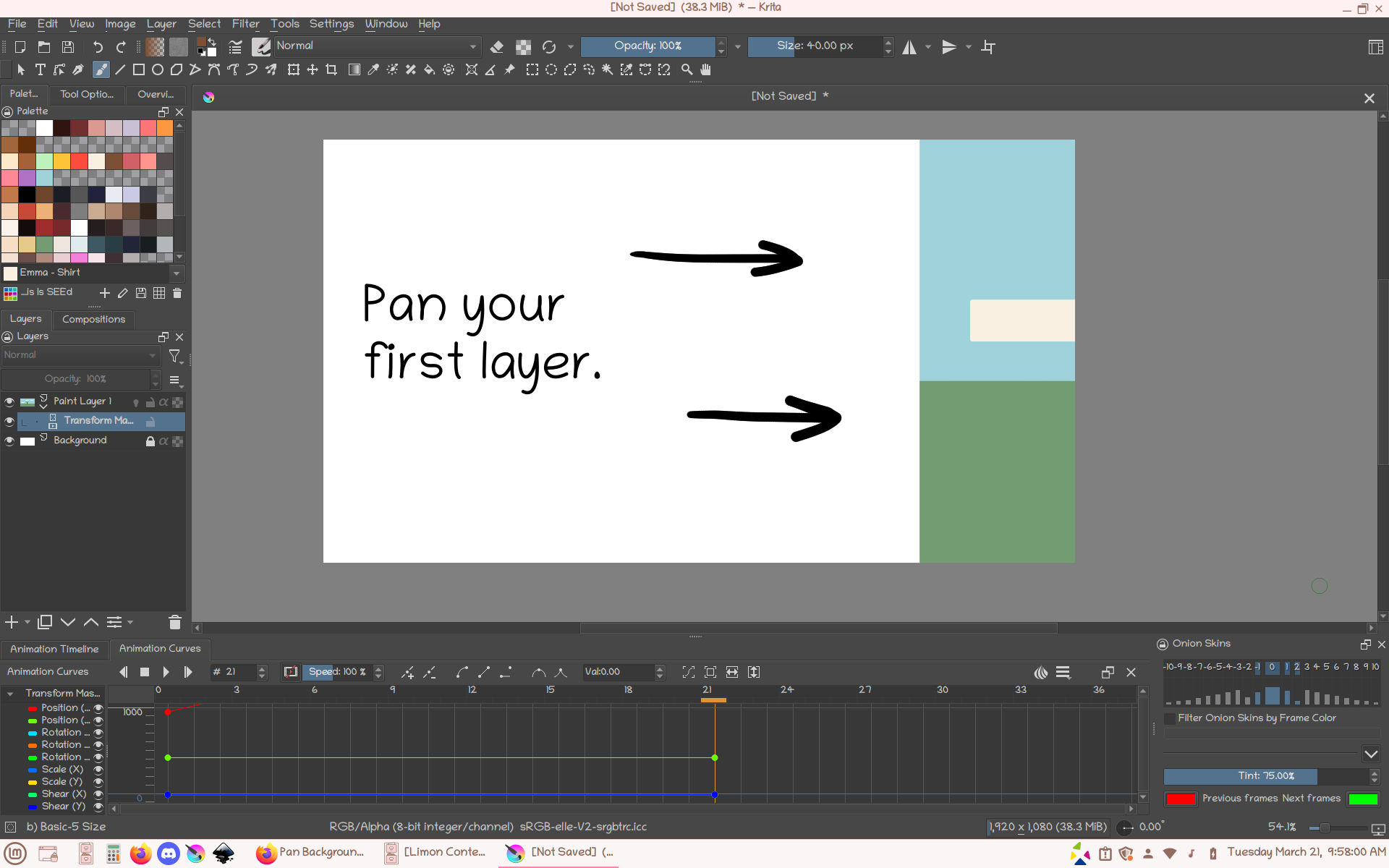Select the Fill bucket tool
Screen dimensions: 1389x868
click(x=429, y=70)
